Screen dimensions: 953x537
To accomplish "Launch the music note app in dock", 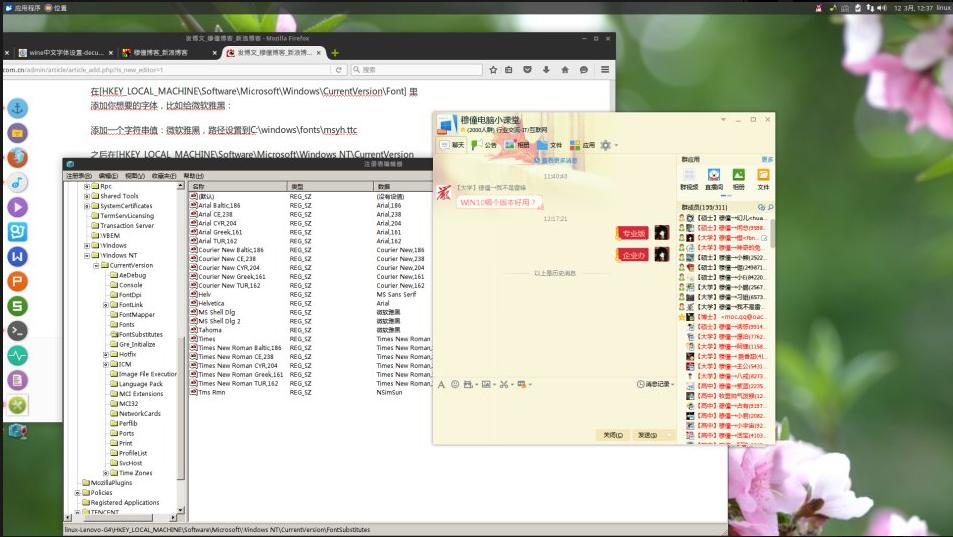I will tap(18, 182).
